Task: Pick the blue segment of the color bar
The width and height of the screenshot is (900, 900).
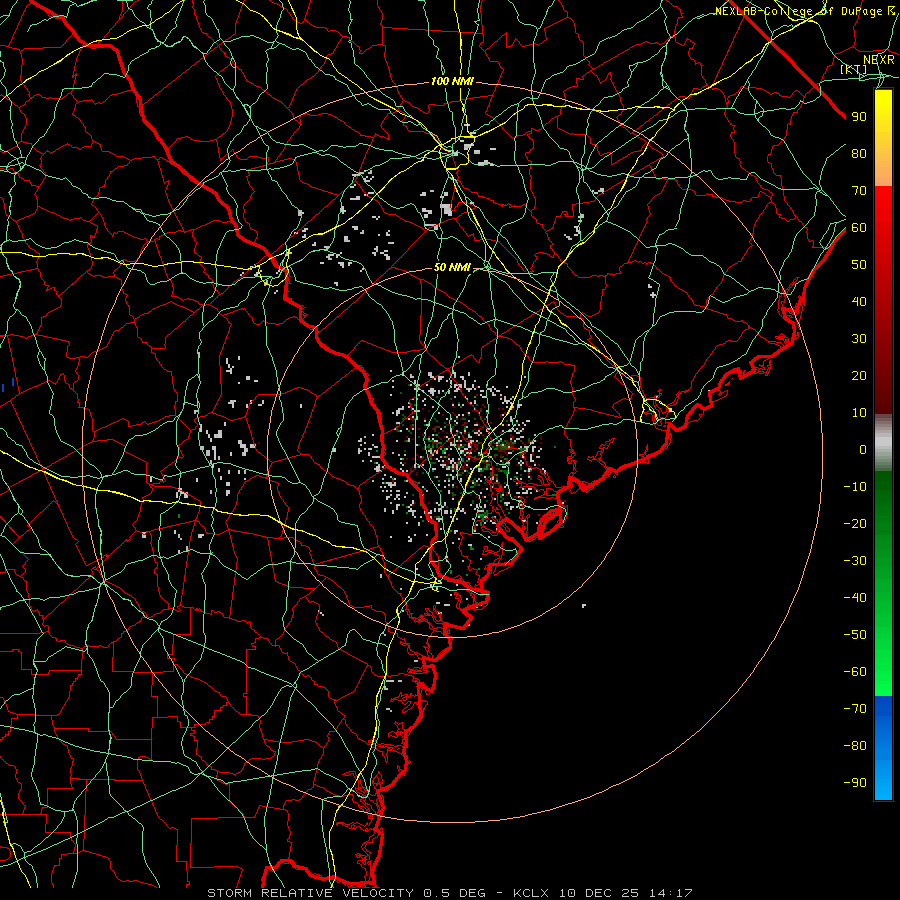Action: point(883,748)
